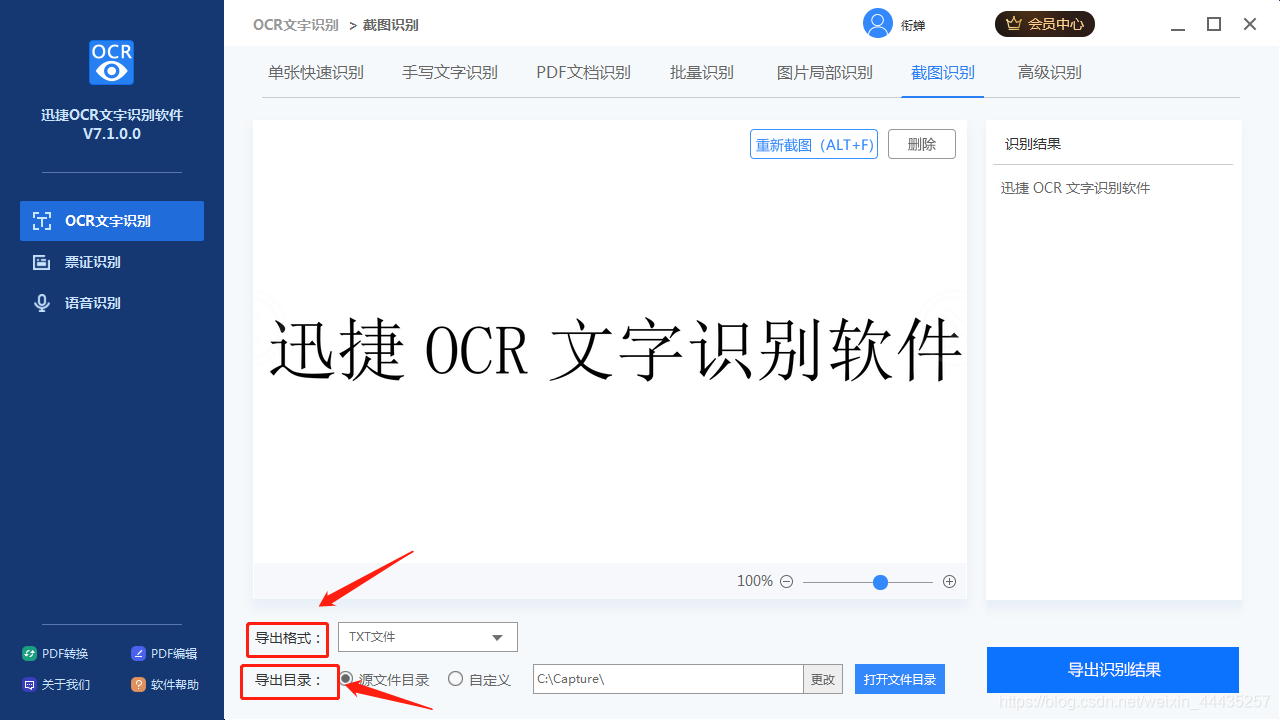Screen dimensions: 1280x720
Task: Open the 导出格式 TXT文件 dropdown
Action: tap(427, 637)
